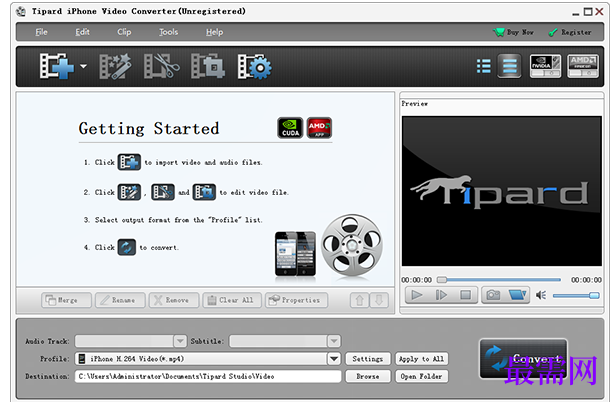
Task: Toggle AMD APP acceleration in toolbar
Action: pos(583,66)
